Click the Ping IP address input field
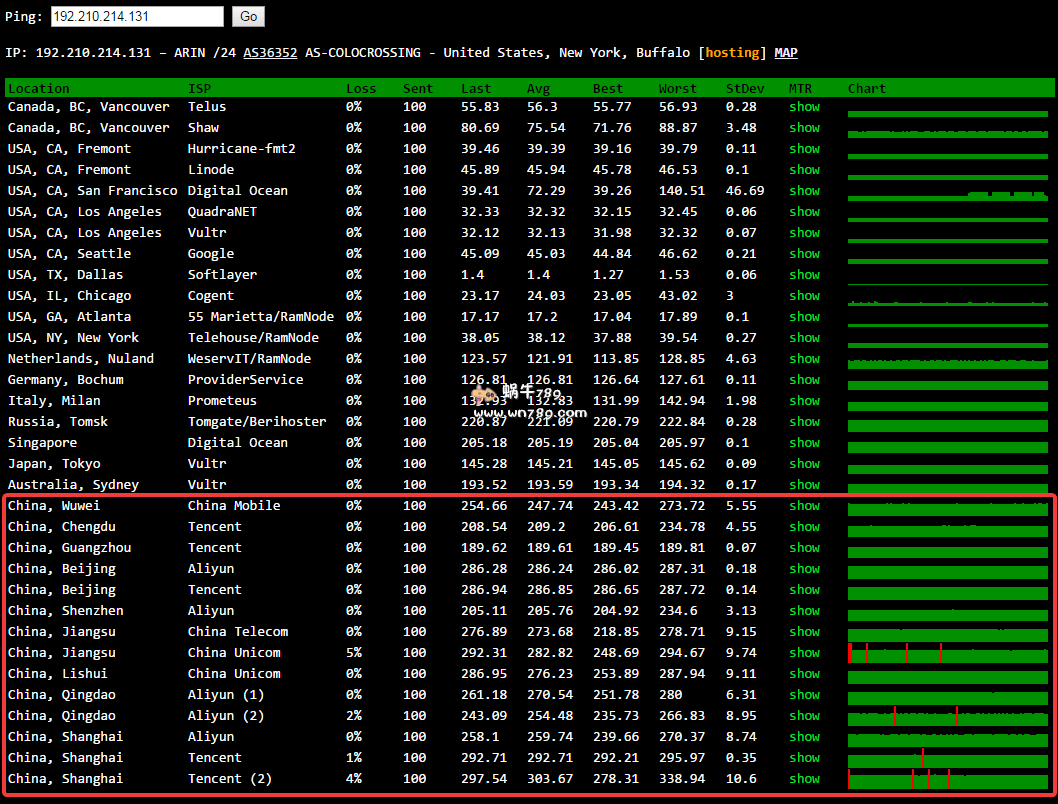The width and height of the screenshot is (1058, 804). (137, 16)
